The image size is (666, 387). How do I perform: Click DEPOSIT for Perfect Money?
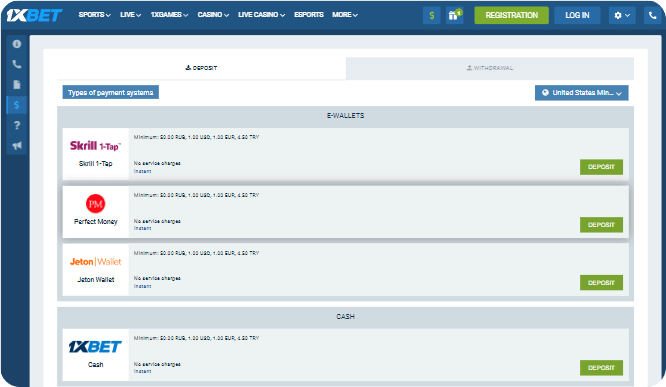[x=601, y=225]
